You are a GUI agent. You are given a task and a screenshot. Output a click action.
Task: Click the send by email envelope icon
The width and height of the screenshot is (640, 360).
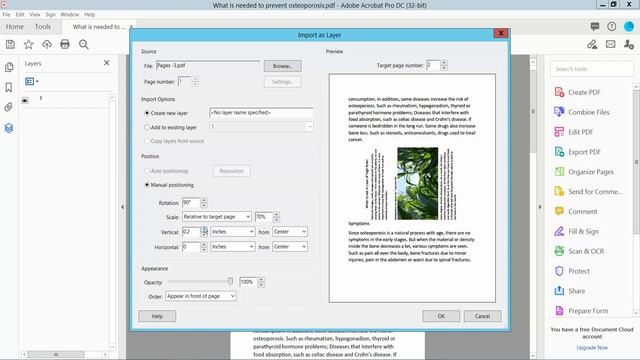(x=611, y=44)
